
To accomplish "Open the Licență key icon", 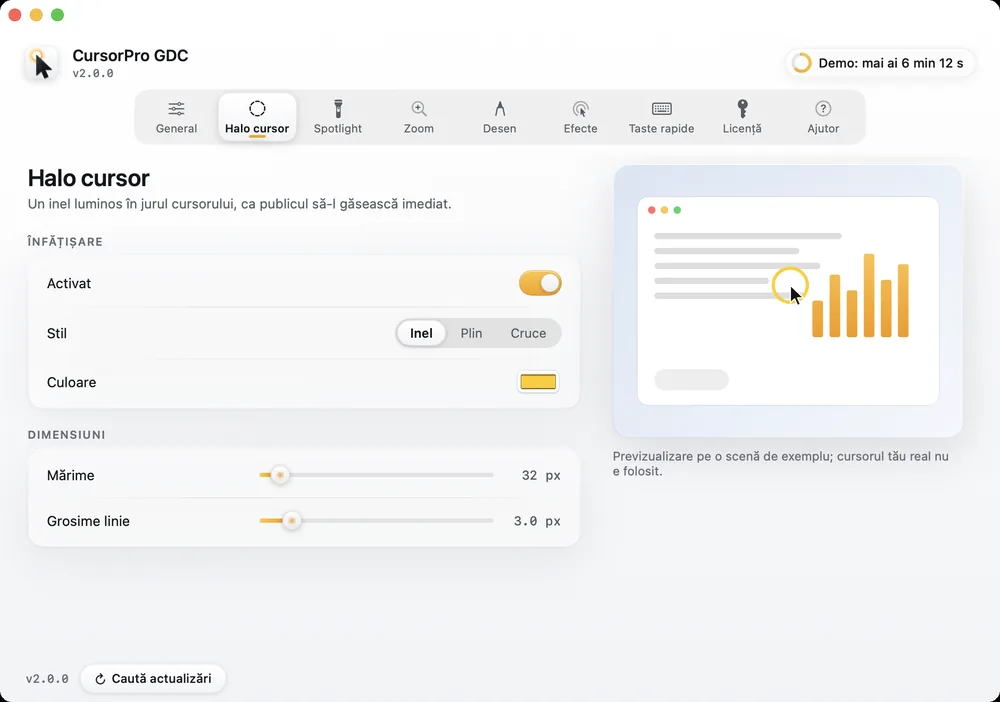I will 742,108.
